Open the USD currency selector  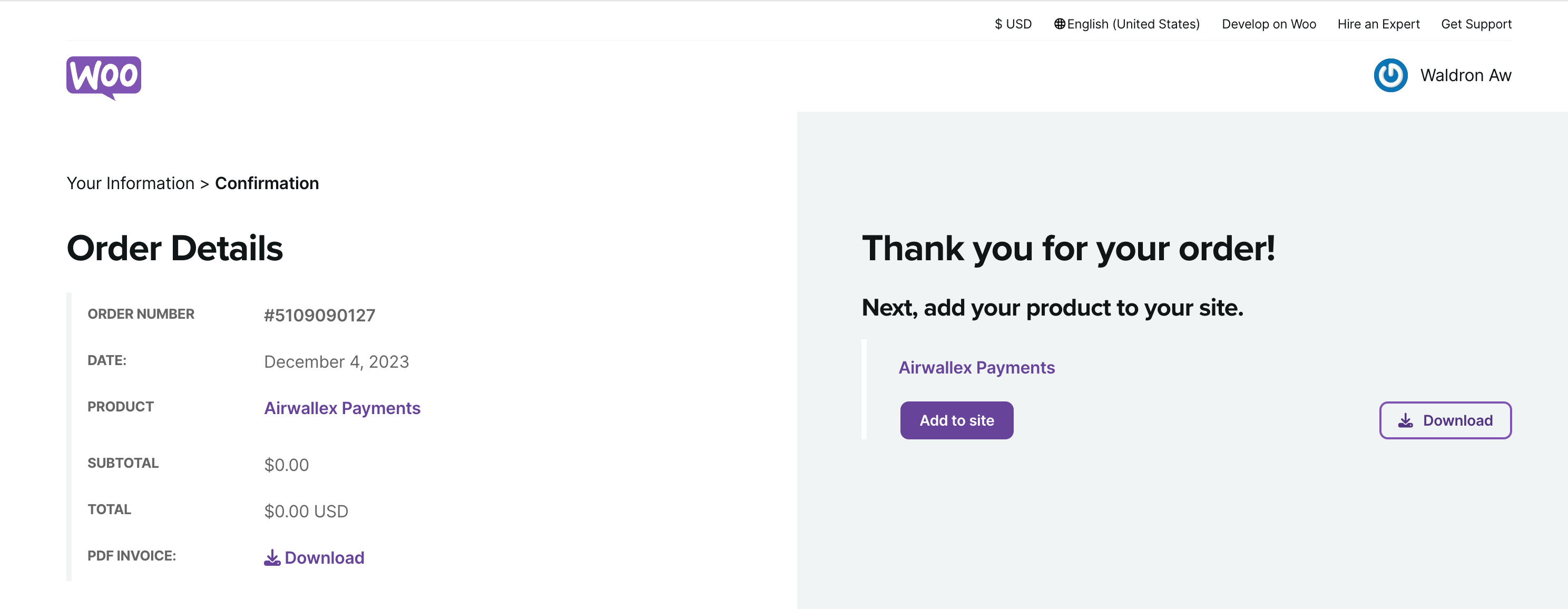pyautogui.click(x=1013, y=24)
